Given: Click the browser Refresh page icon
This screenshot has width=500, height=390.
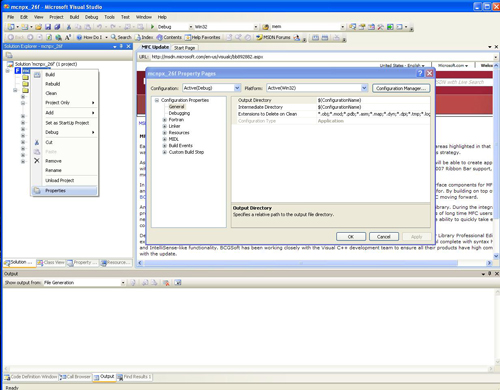Looking at the screenshot, I should (x=49, y=37).
